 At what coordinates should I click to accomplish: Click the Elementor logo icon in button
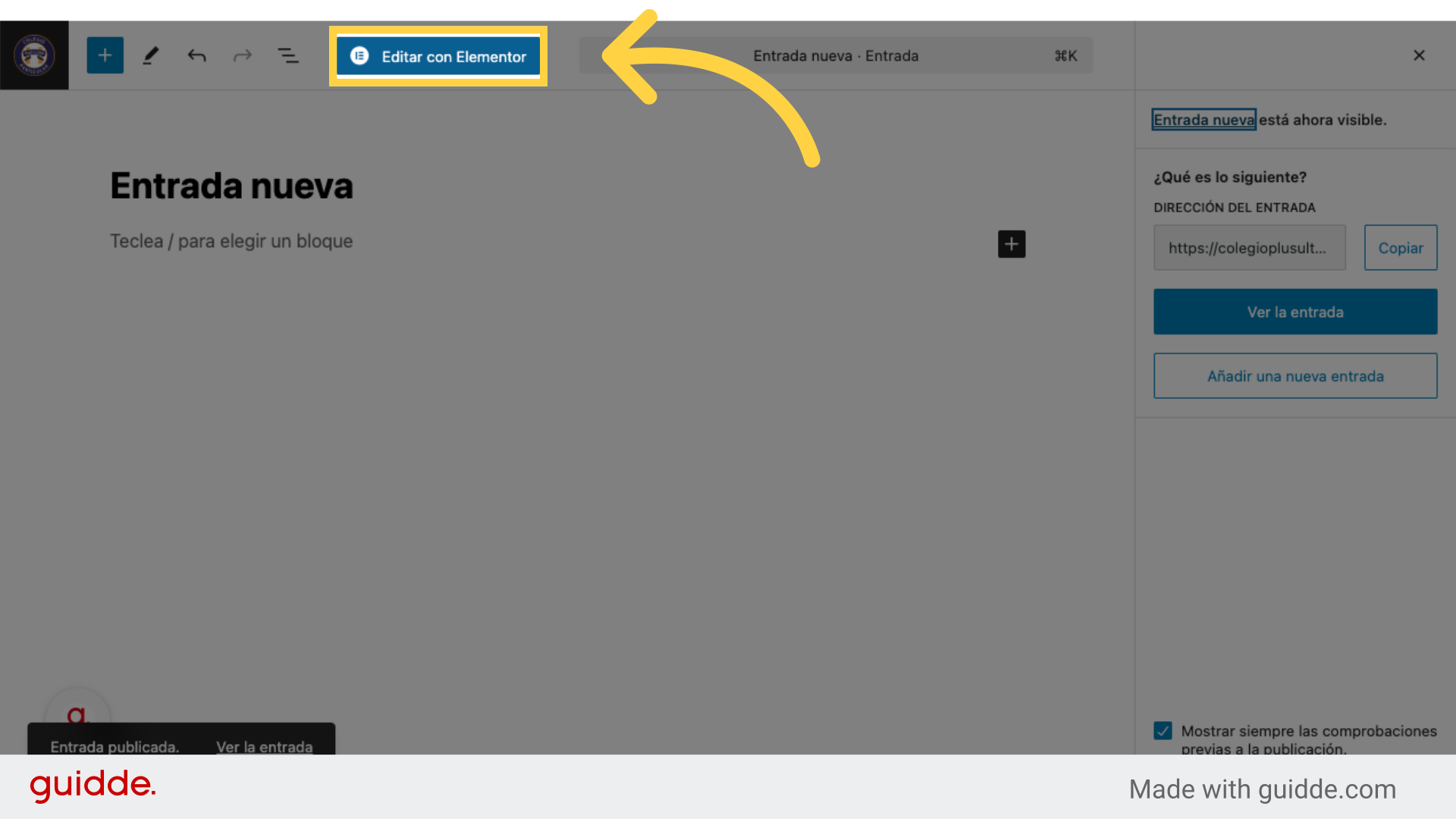(x=359, y=56)
